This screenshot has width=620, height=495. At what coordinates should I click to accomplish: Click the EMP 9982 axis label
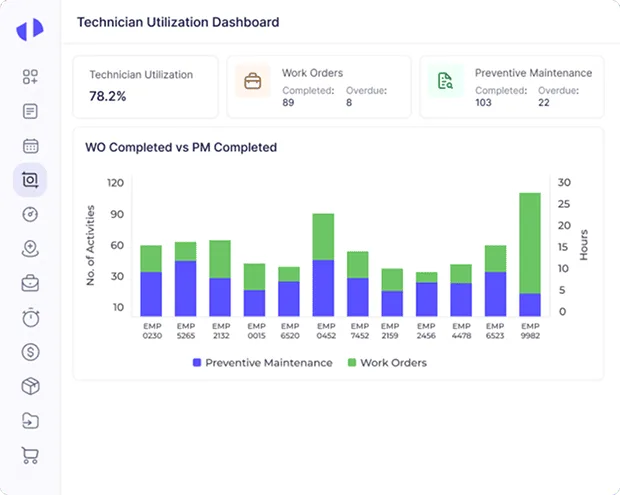pos(530,331)
